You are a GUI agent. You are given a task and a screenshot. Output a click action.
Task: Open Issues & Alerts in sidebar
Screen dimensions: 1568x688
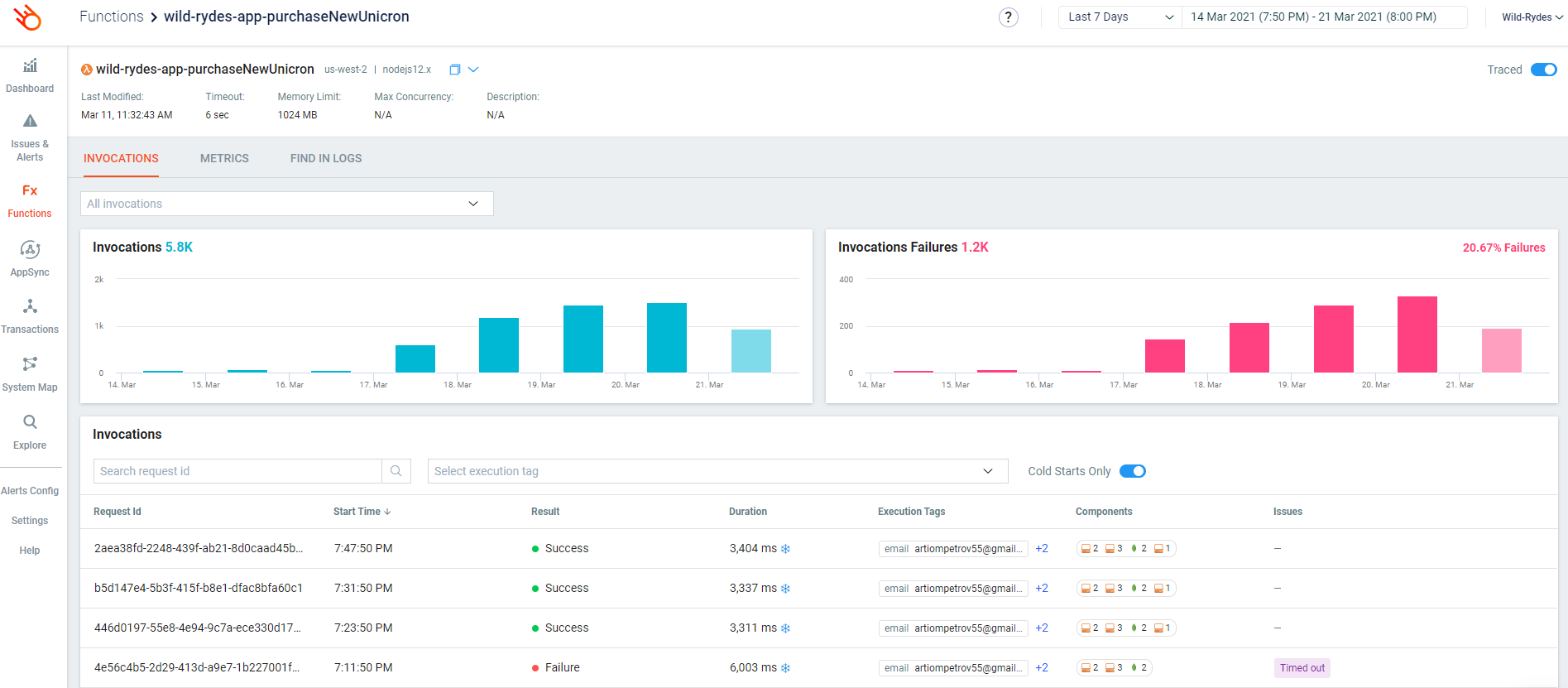point(30,137)
